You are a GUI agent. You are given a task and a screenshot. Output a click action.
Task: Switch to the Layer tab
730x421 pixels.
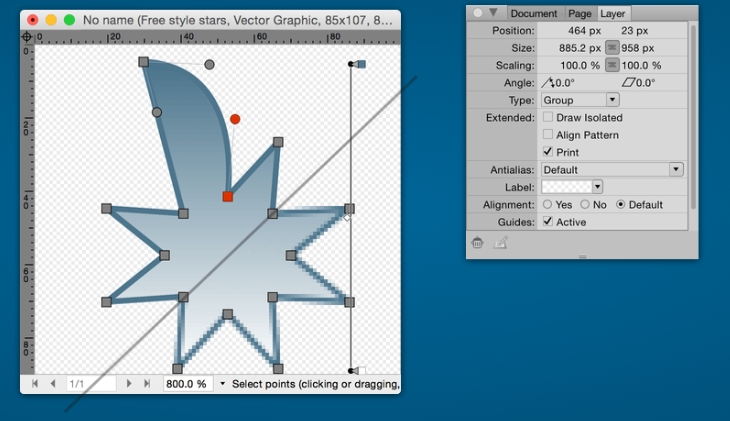[613, 14]
